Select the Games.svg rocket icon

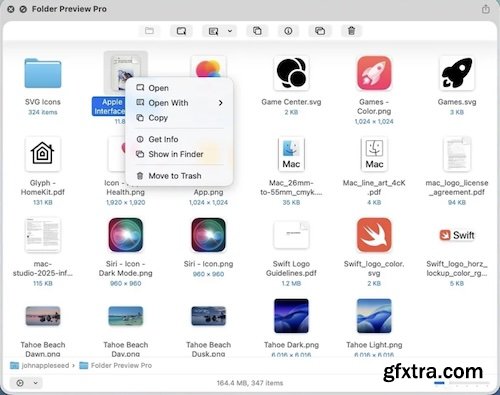(x=457, y=73)
